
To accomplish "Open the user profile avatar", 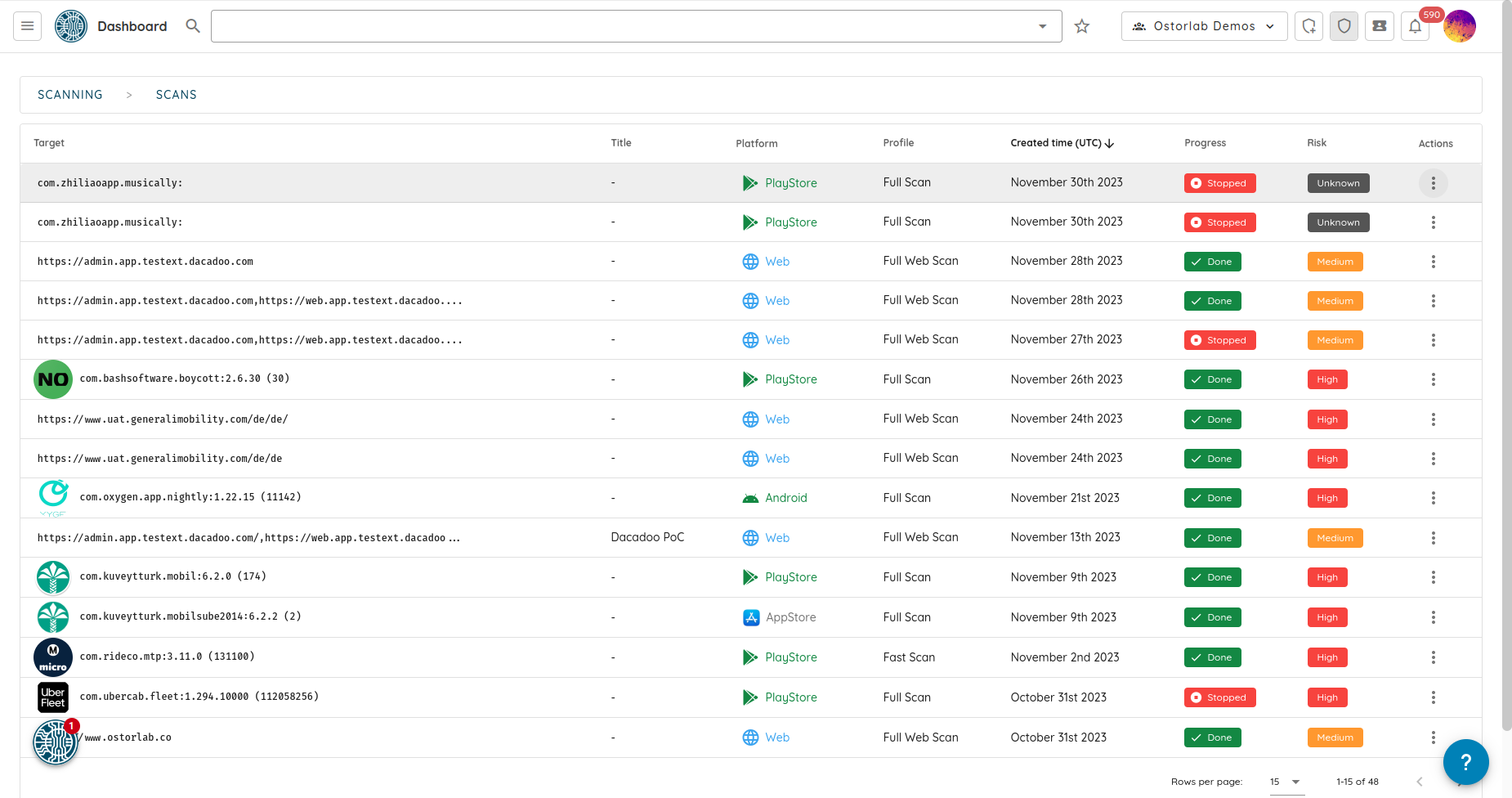I will pos(1460,26).
